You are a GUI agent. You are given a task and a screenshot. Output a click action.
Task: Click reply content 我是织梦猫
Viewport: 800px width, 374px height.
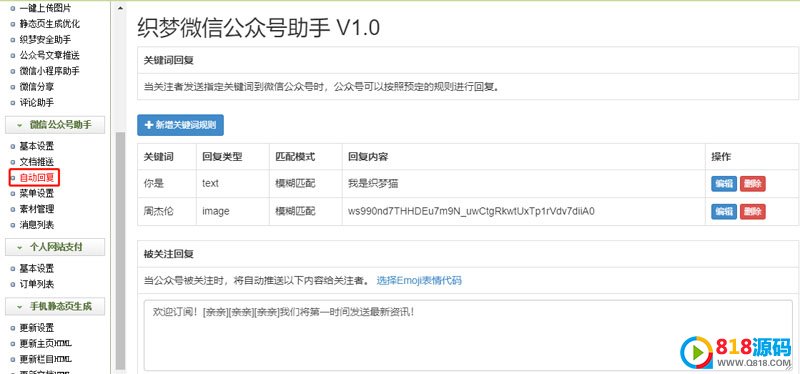373,184
